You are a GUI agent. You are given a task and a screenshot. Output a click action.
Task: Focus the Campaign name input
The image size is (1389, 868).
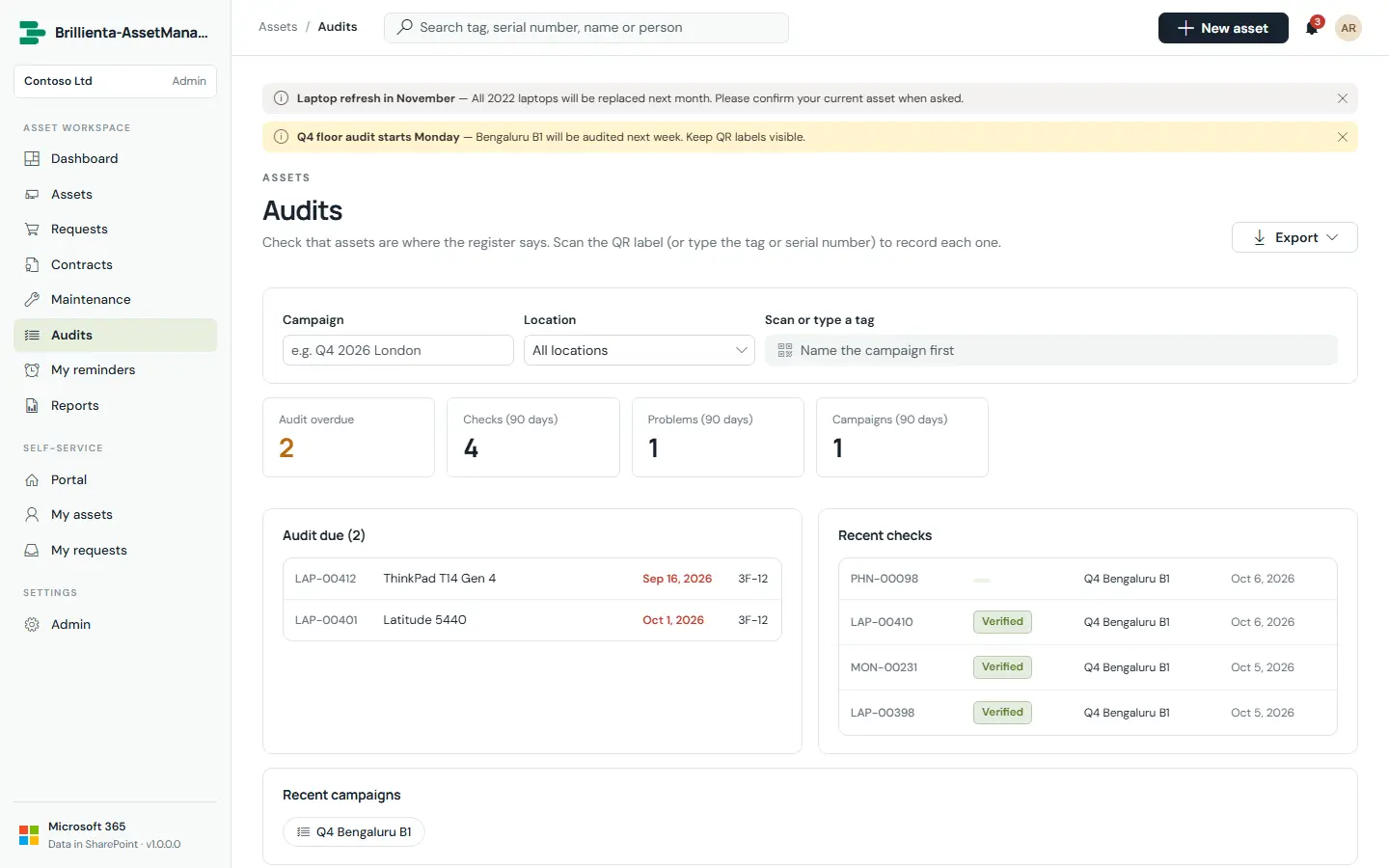coord(397,350)
